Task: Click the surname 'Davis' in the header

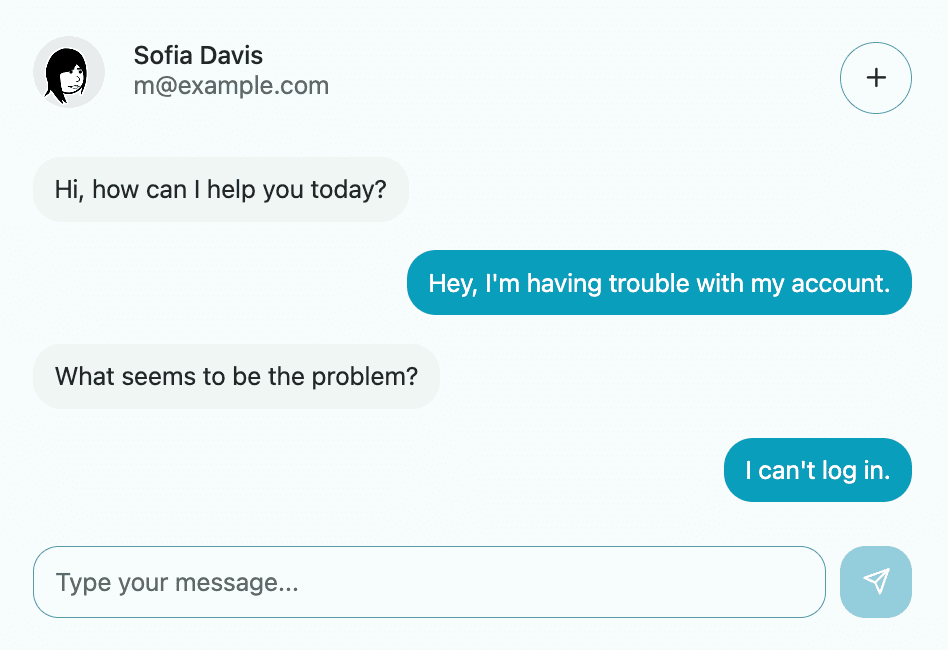Action: [234, 56]
